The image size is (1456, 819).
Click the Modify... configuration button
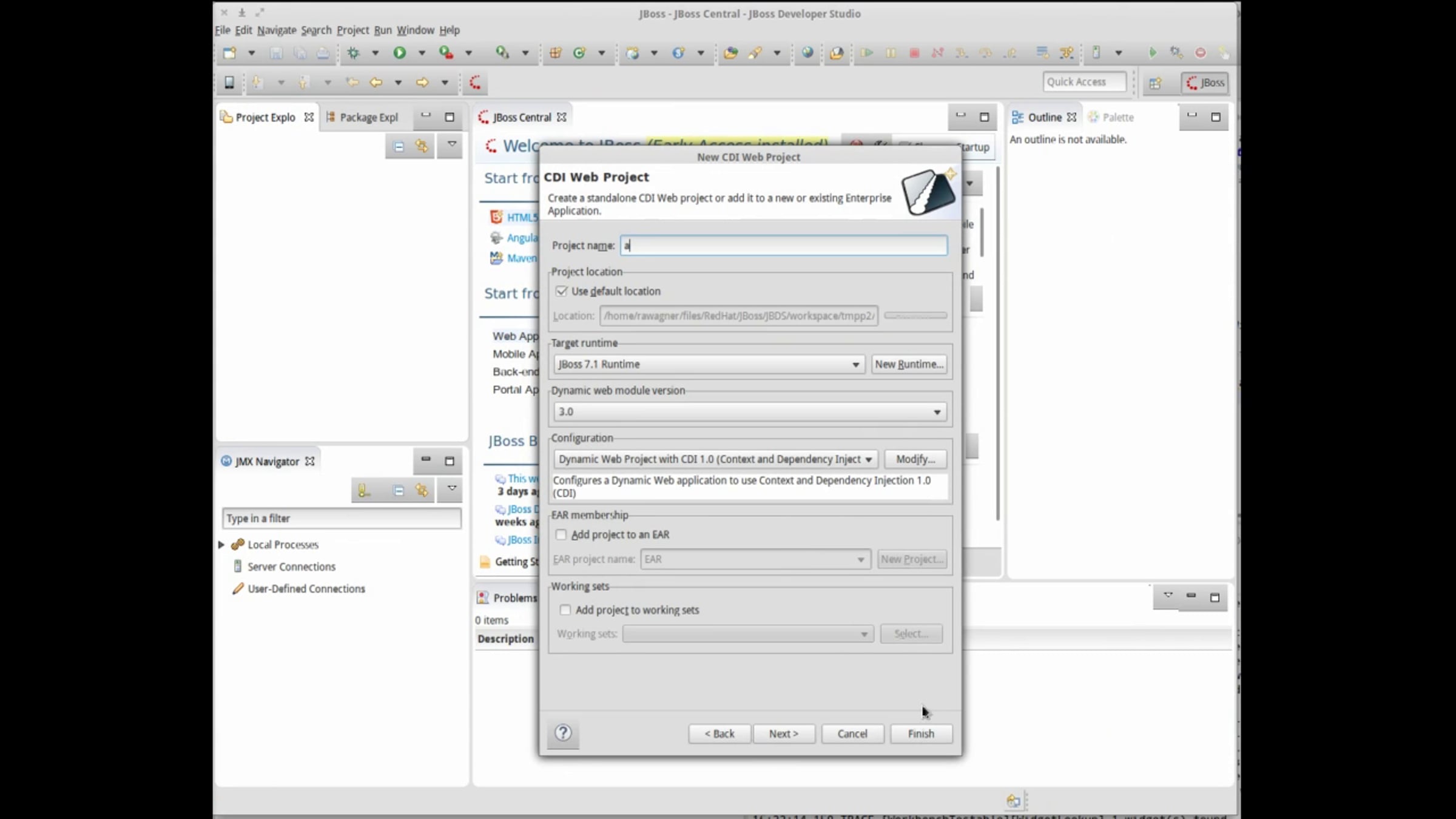coord(915,459)
